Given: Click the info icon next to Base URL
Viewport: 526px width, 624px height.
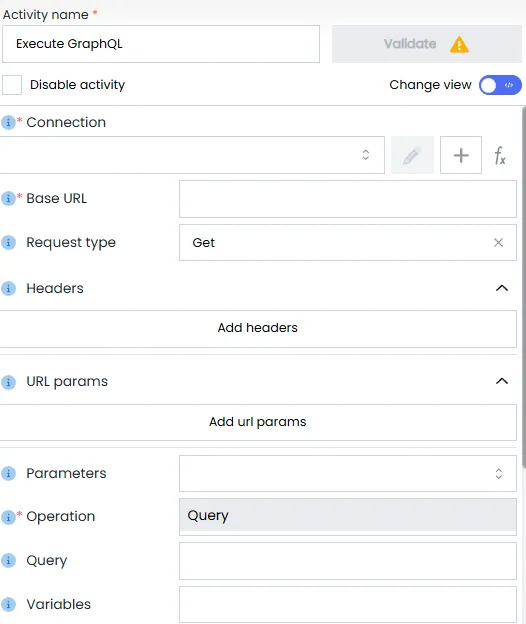Looking at the screenshot, I should [x=8, y=198].
